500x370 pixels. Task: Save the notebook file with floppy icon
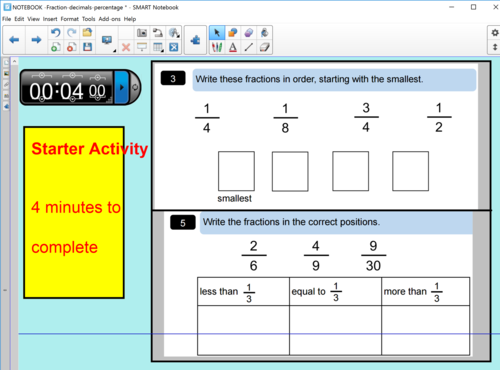[87, 47]
